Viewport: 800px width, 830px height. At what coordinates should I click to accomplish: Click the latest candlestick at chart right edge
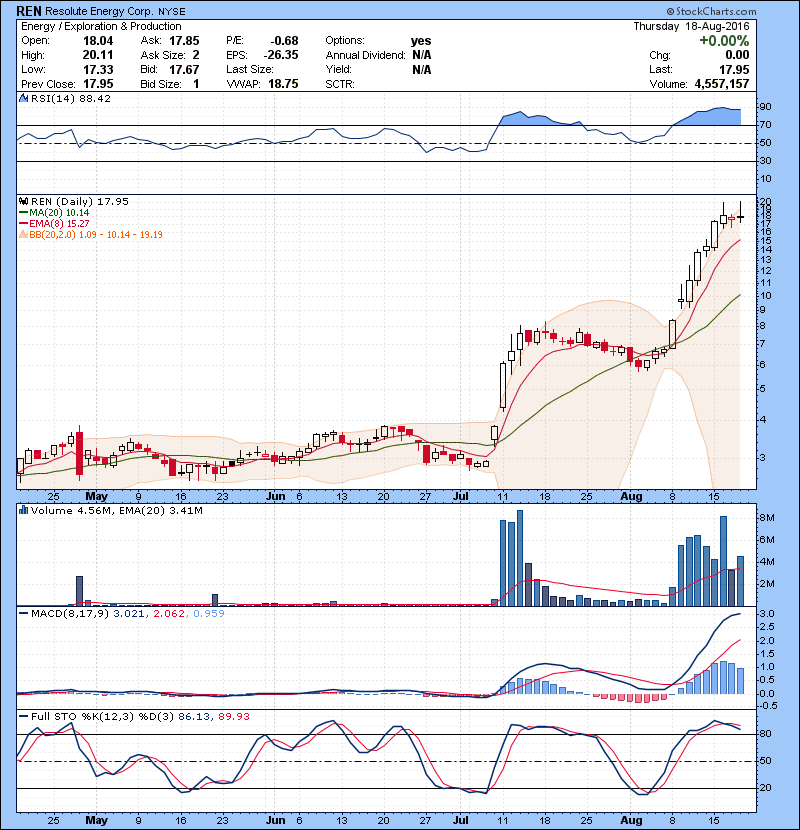[741, 213]
